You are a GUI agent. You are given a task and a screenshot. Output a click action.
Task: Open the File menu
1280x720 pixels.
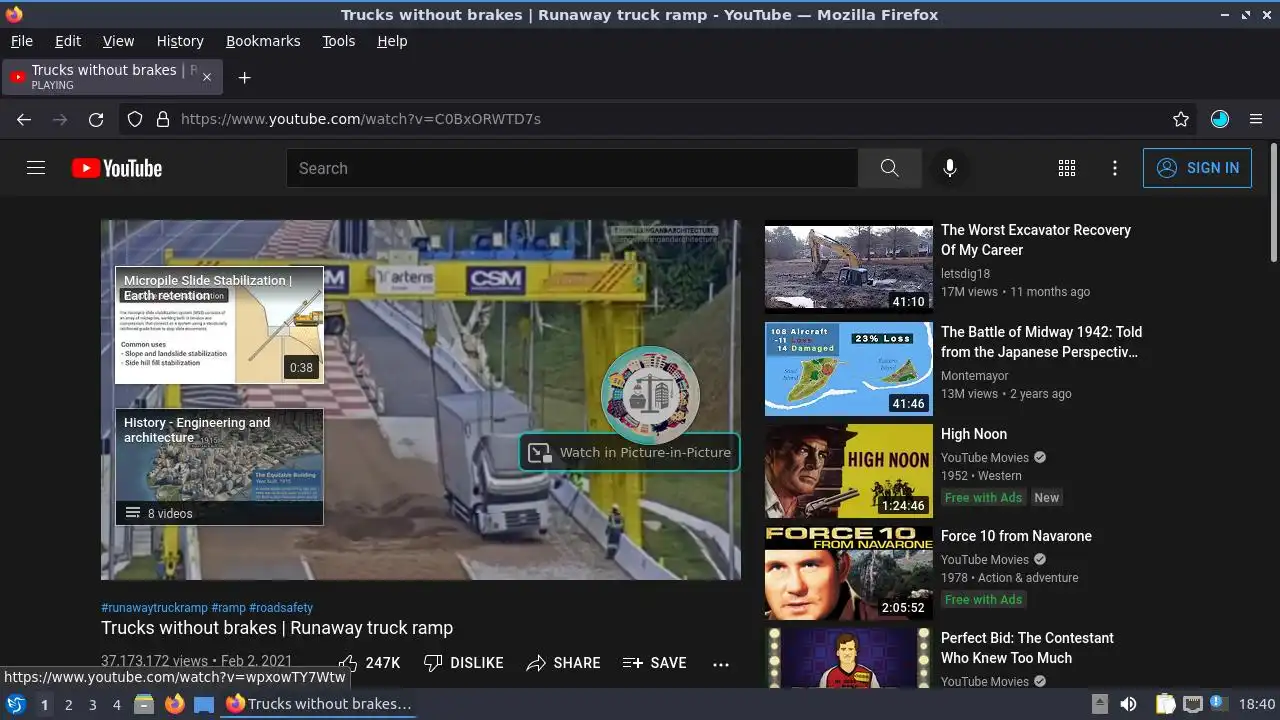click(21, 41)
